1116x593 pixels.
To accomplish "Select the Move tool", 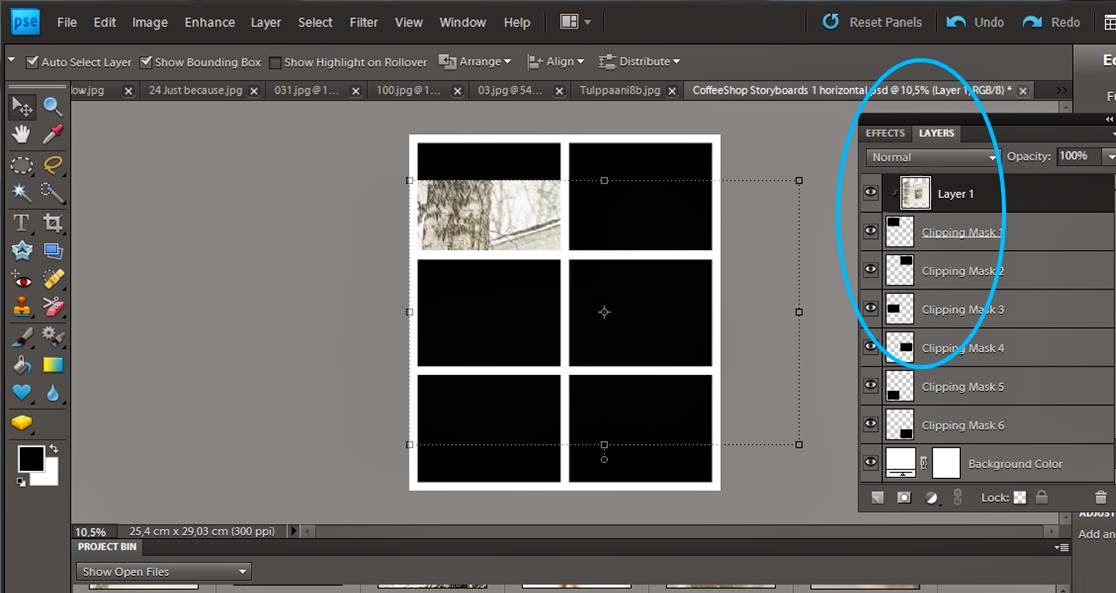I will (20, 104).
